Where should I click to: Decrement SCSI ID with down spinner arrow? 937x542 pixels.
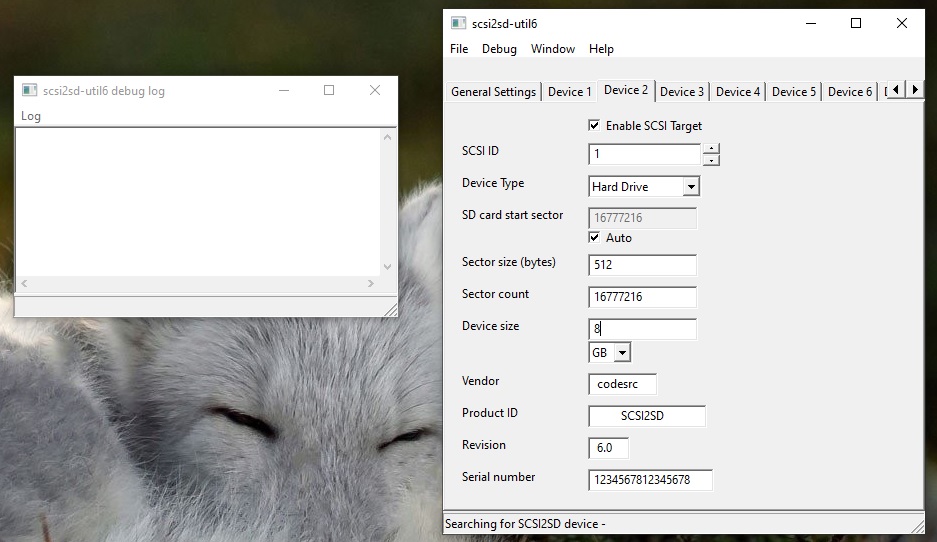click(x=711, y=160)
